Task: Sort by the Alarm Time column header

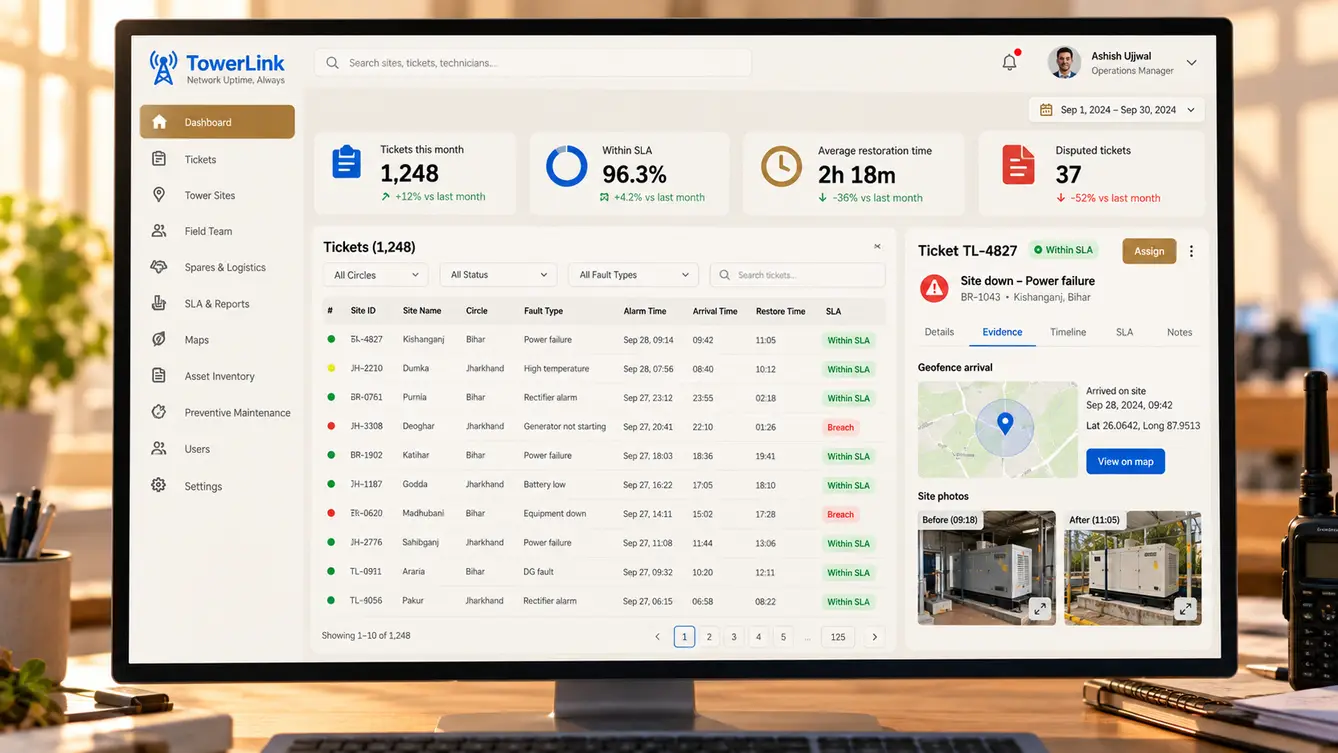Action: (x=645, y=311)
